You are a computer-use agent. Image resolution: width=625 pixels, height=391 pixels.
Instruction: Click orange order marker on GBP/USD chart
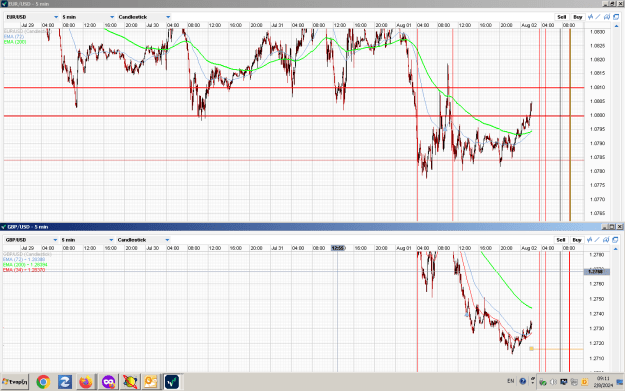tap(531, 349)
